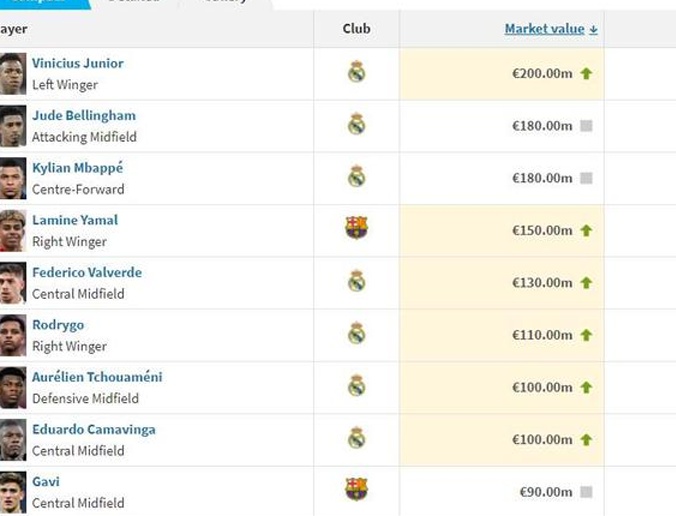
Task: Click the sort arrow next to Market value
Action: 593,29
